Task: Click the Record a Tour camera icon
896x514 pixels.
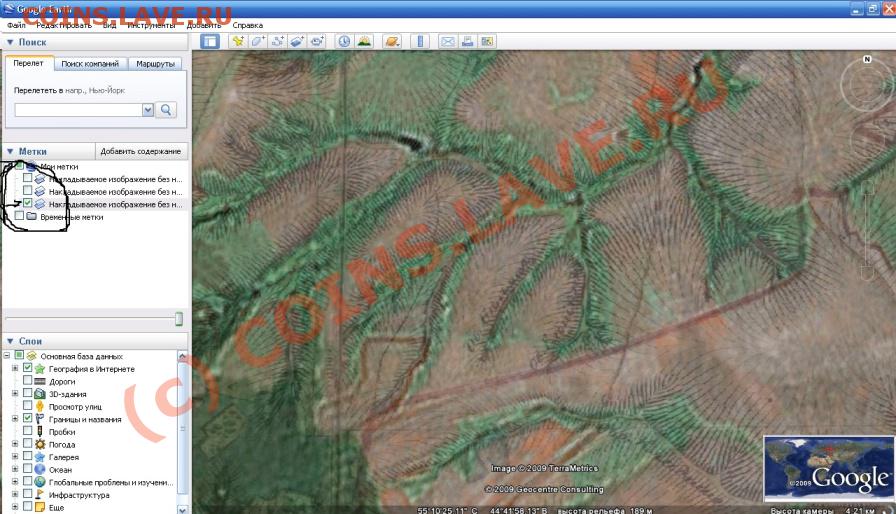Action: click(x=317, y=41)
